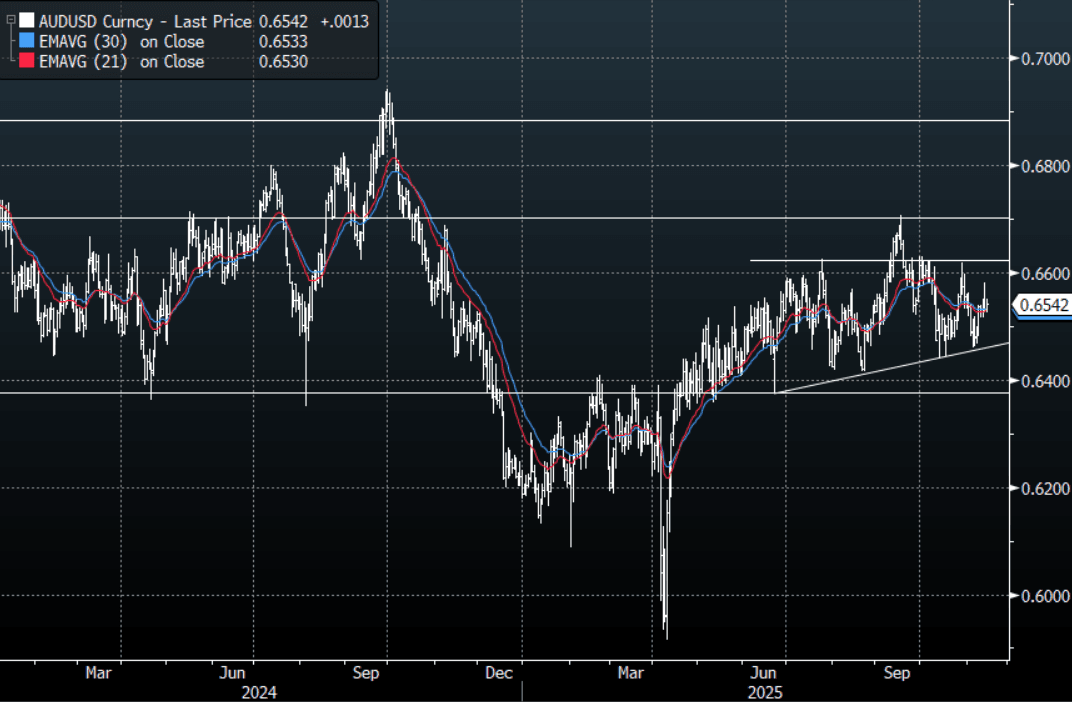Select the rising diagonal trendline under recent prices
This screenshot has height=702, width=1072.
click(x=900, y=367)
